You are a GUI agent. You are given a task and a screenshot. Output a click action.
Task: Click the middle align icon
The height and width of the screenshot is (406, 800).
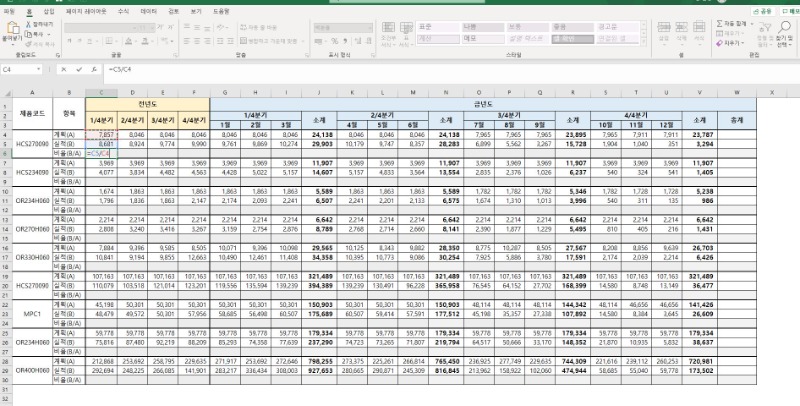[197, 28]
